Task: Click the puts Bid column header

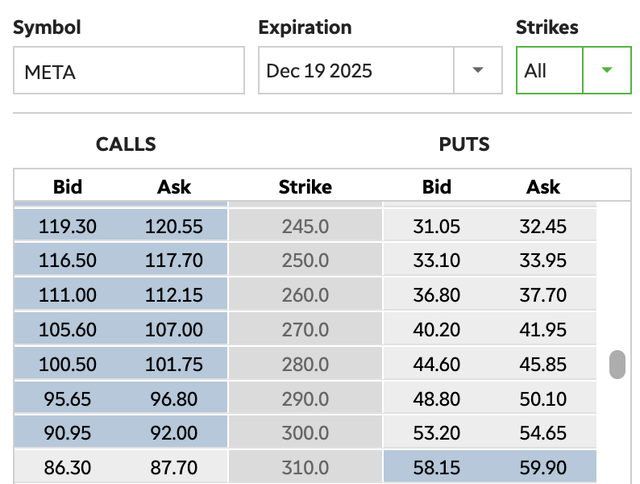Action: 436,187
